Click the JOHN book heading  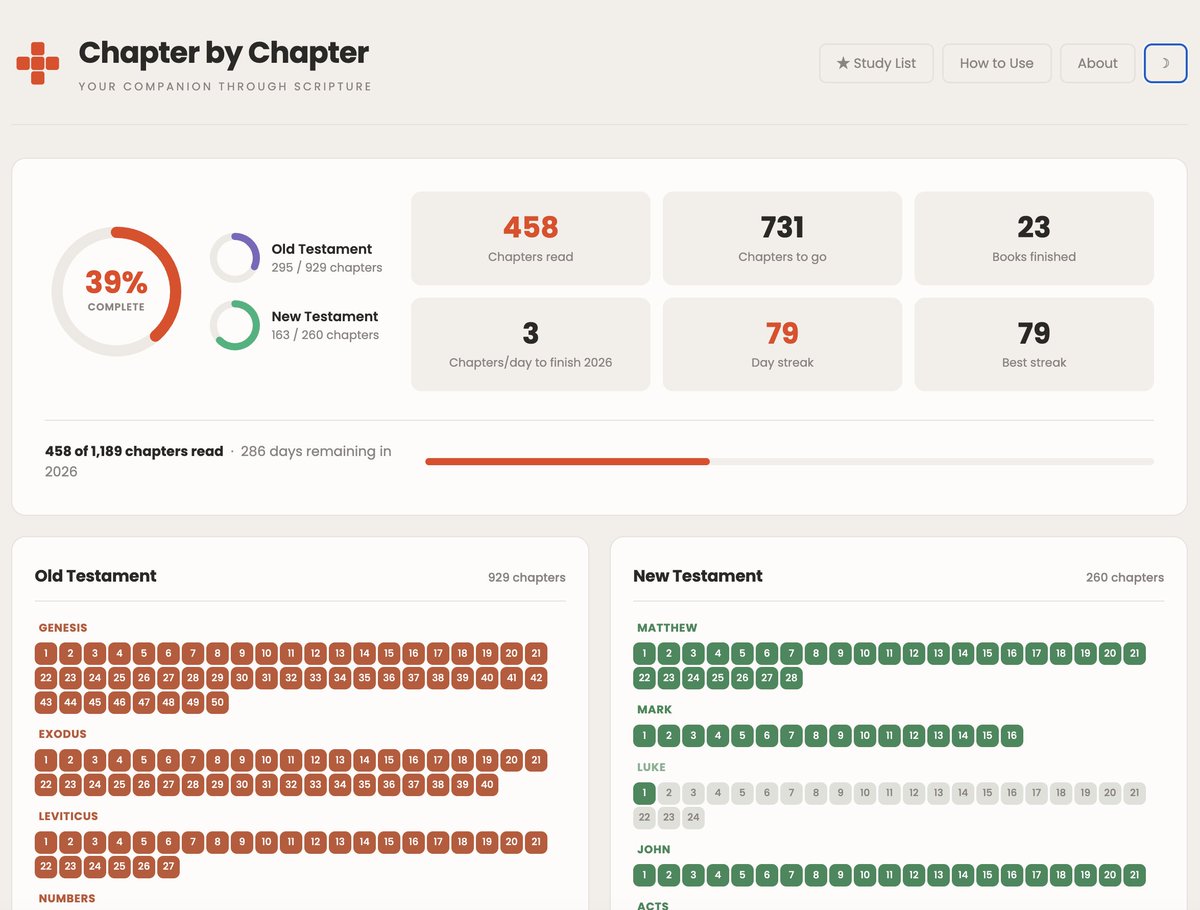coord(654,850)
